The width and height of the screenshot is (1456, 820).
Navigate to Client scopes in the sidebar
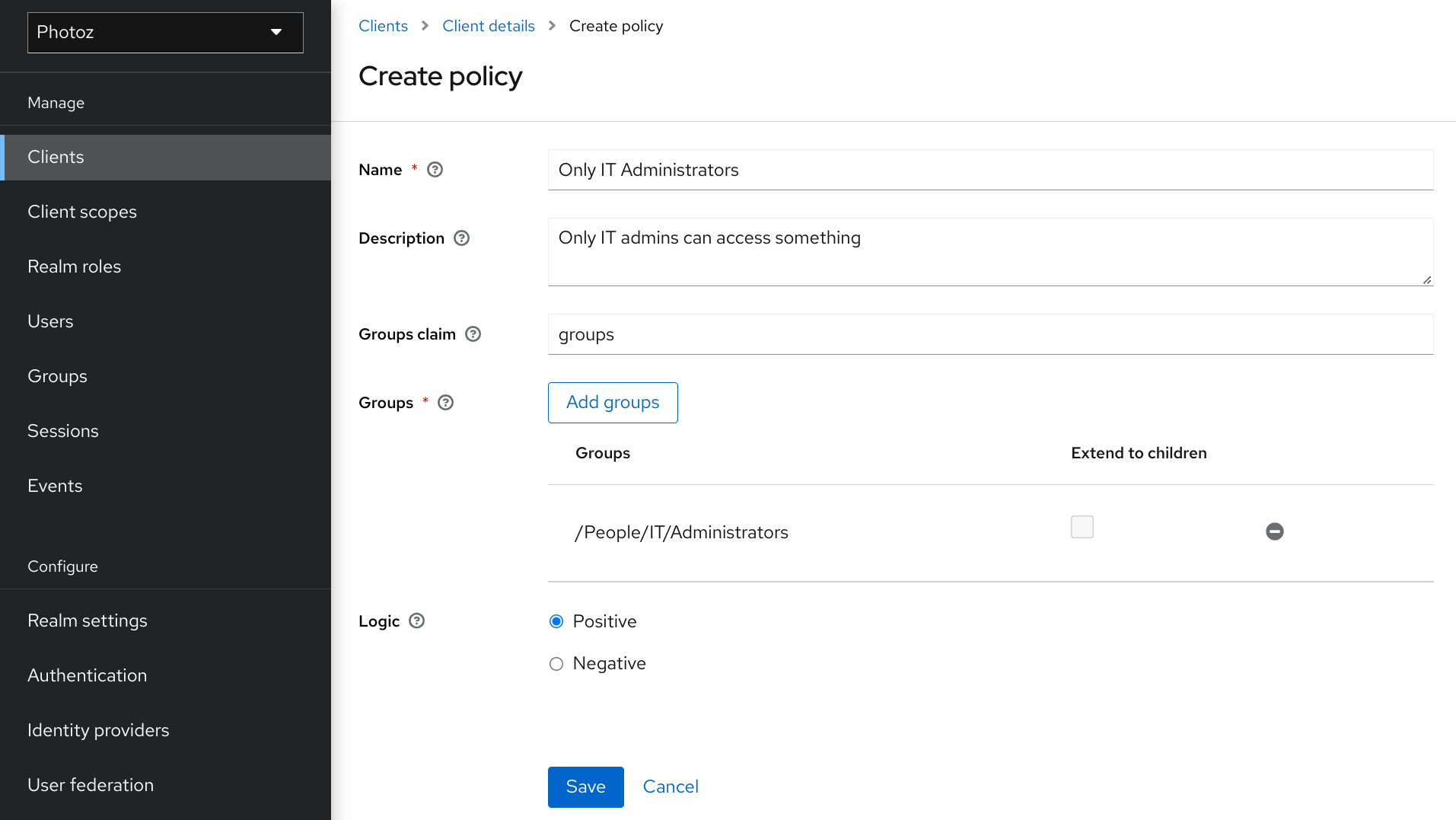click(x=82, y=212)
